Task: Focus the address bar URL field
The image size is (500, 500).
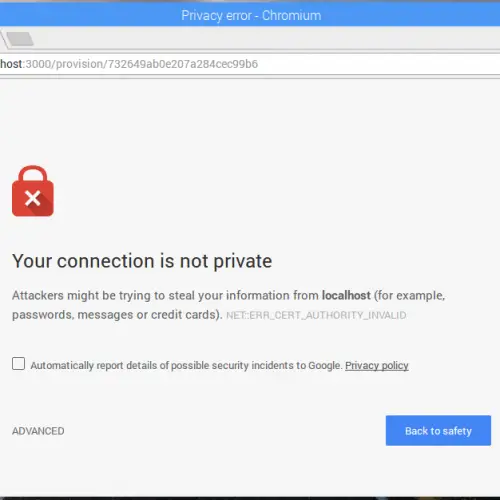Action: coord(250,64)
